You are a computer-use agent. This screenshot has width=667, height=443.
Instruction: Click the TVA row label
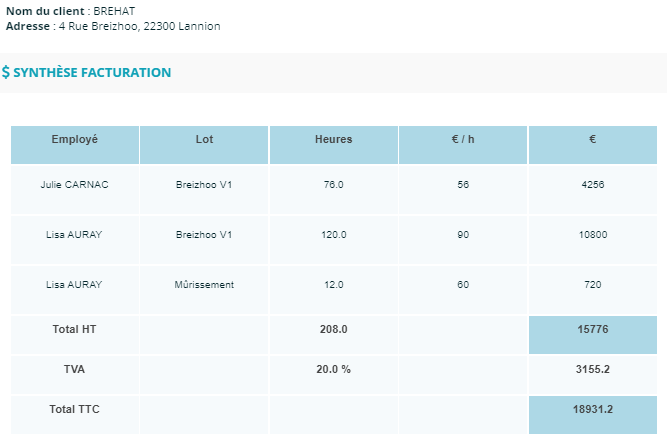tap(75, 369)
